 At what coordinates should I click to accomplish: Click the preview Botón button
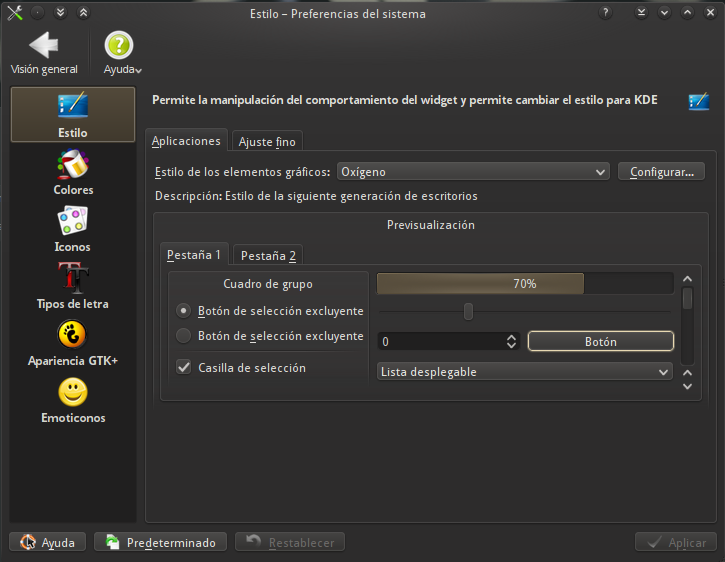click(x=601, y=341)
